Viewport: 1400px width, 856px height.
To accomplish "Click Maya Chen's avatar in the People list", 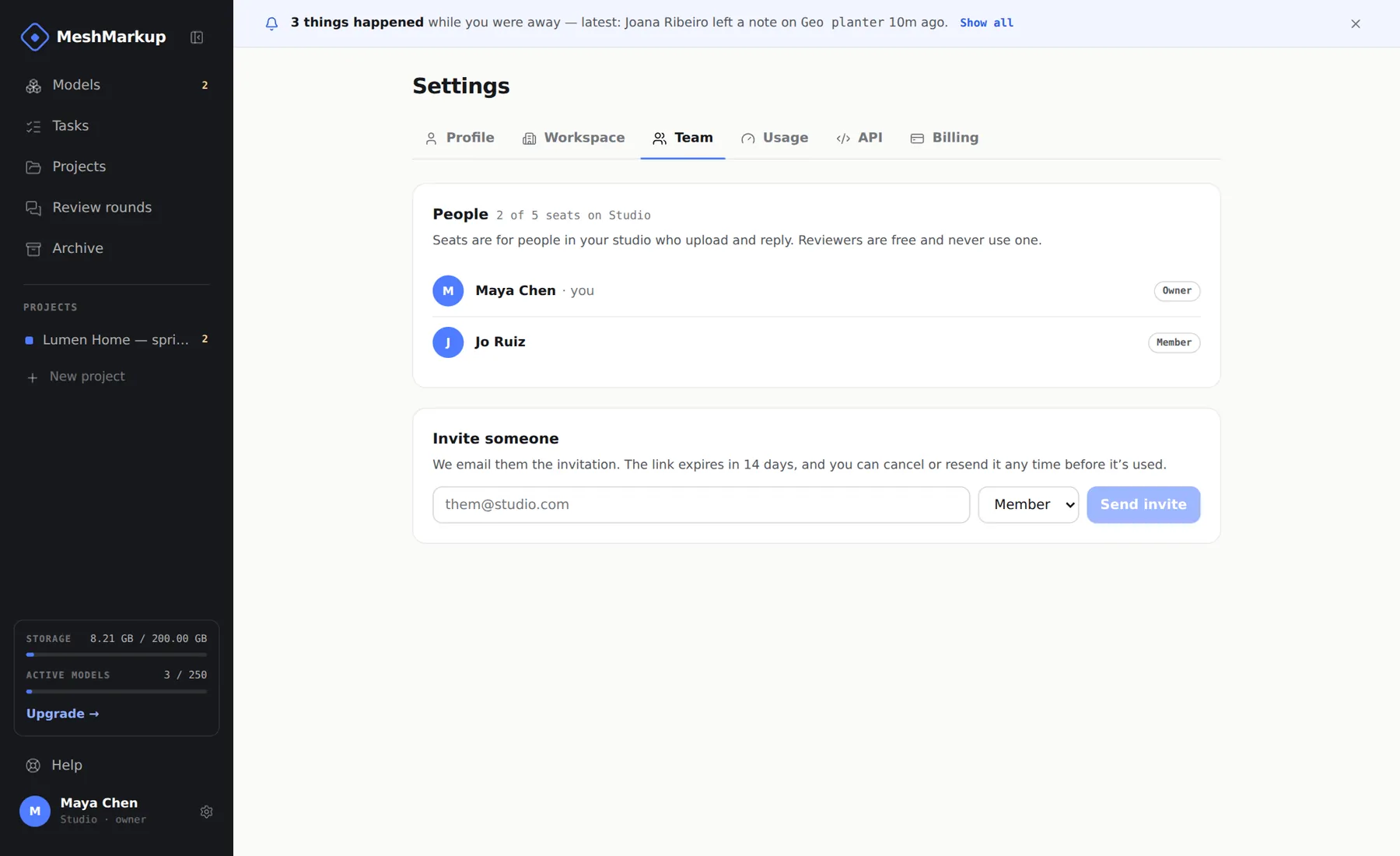I will (x=448, y=291).
